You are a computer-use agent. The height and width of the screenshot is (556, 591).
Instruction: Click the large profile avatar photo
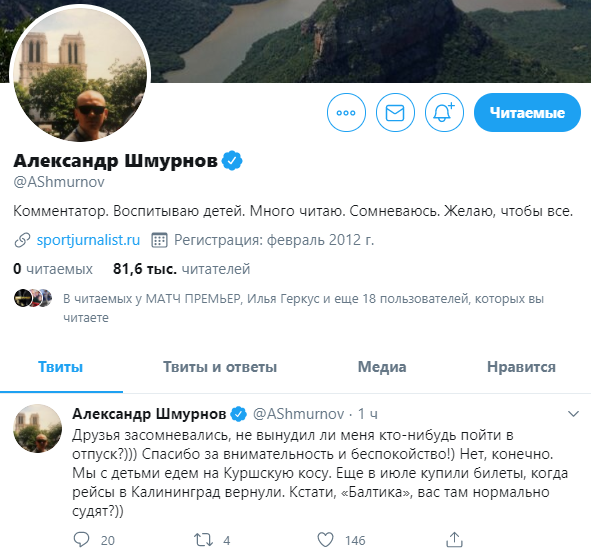[80, 75]
